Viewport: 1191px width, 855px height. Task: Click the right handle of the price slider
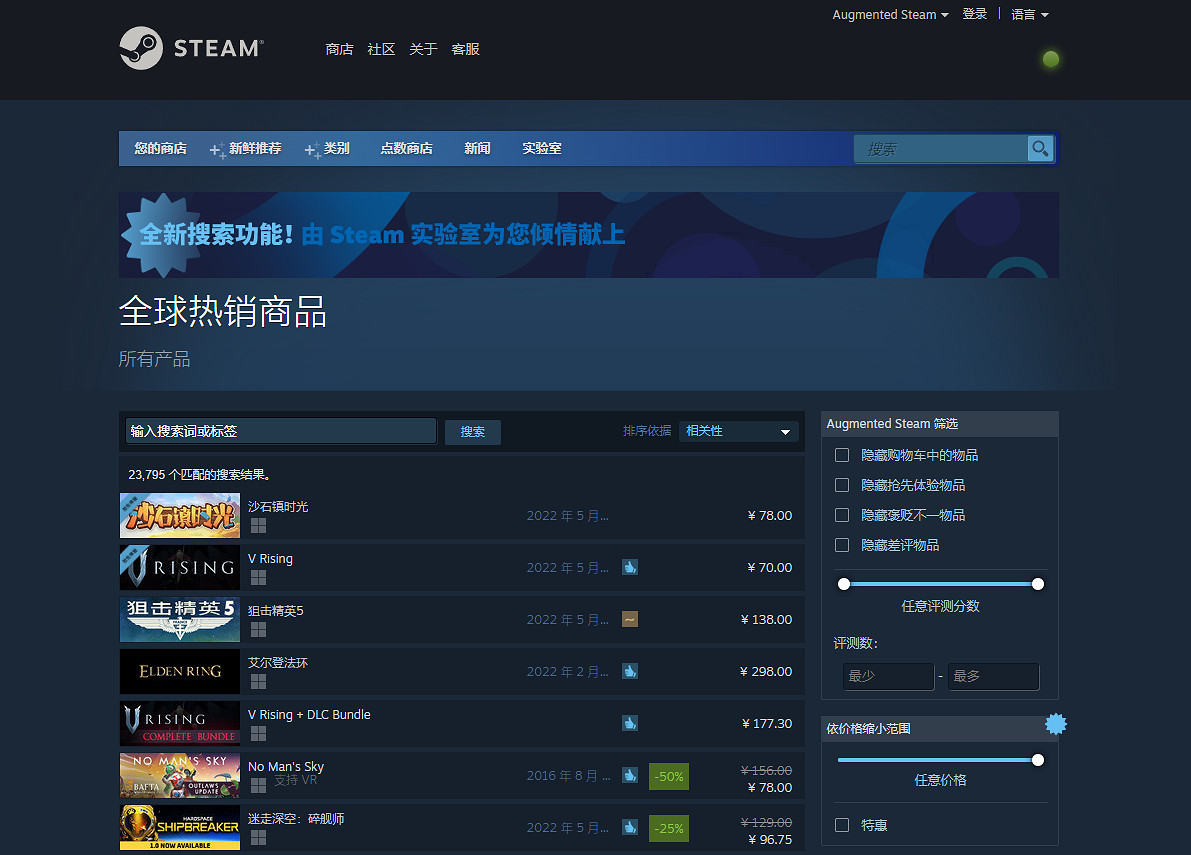click(1037, 760)
